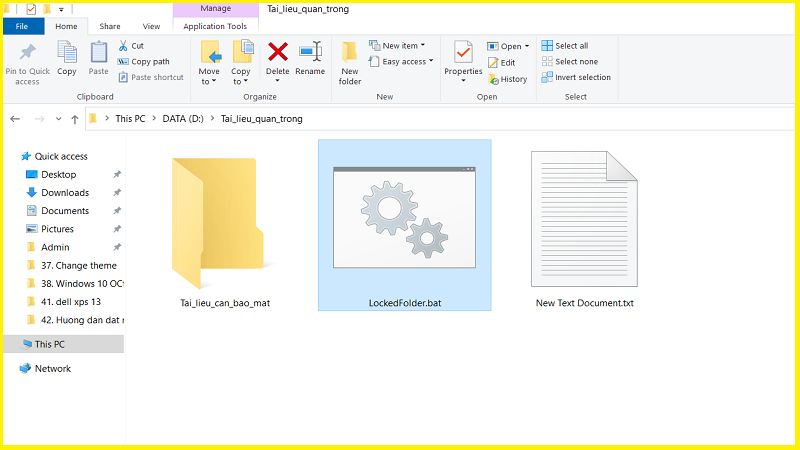Click Tai_lieu_quan_trong in the address bar
Image resolution: width=800 pixels, height=450 pixels.
point(261,118)
